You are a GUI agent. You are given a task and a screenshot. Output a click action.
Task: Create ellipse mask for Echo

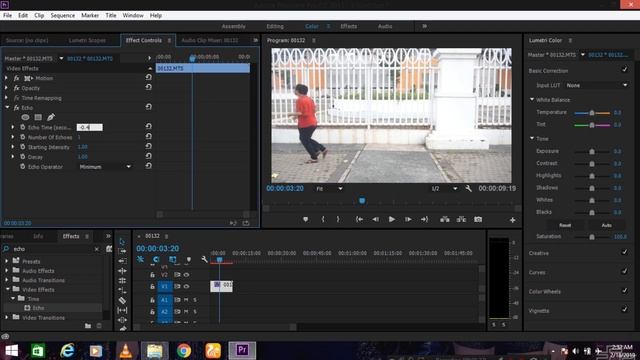pyautogui.click(x=25, y=117)
